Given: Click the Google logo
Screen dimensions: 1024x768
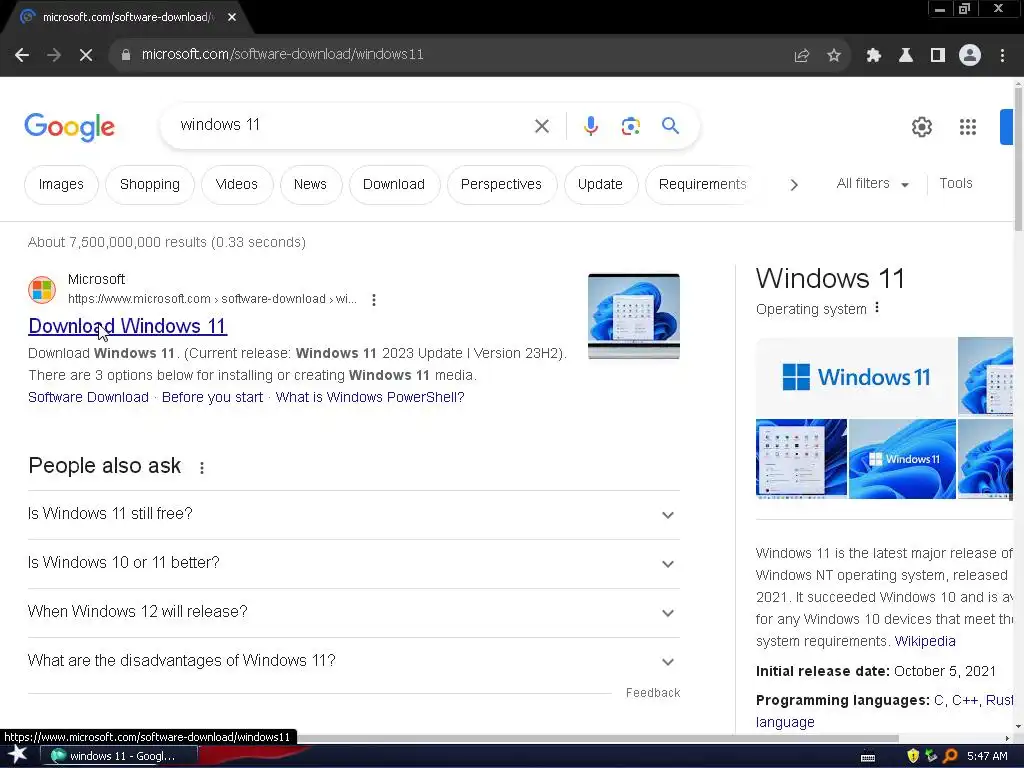Looking at the screenshot, I should point(69,127).
